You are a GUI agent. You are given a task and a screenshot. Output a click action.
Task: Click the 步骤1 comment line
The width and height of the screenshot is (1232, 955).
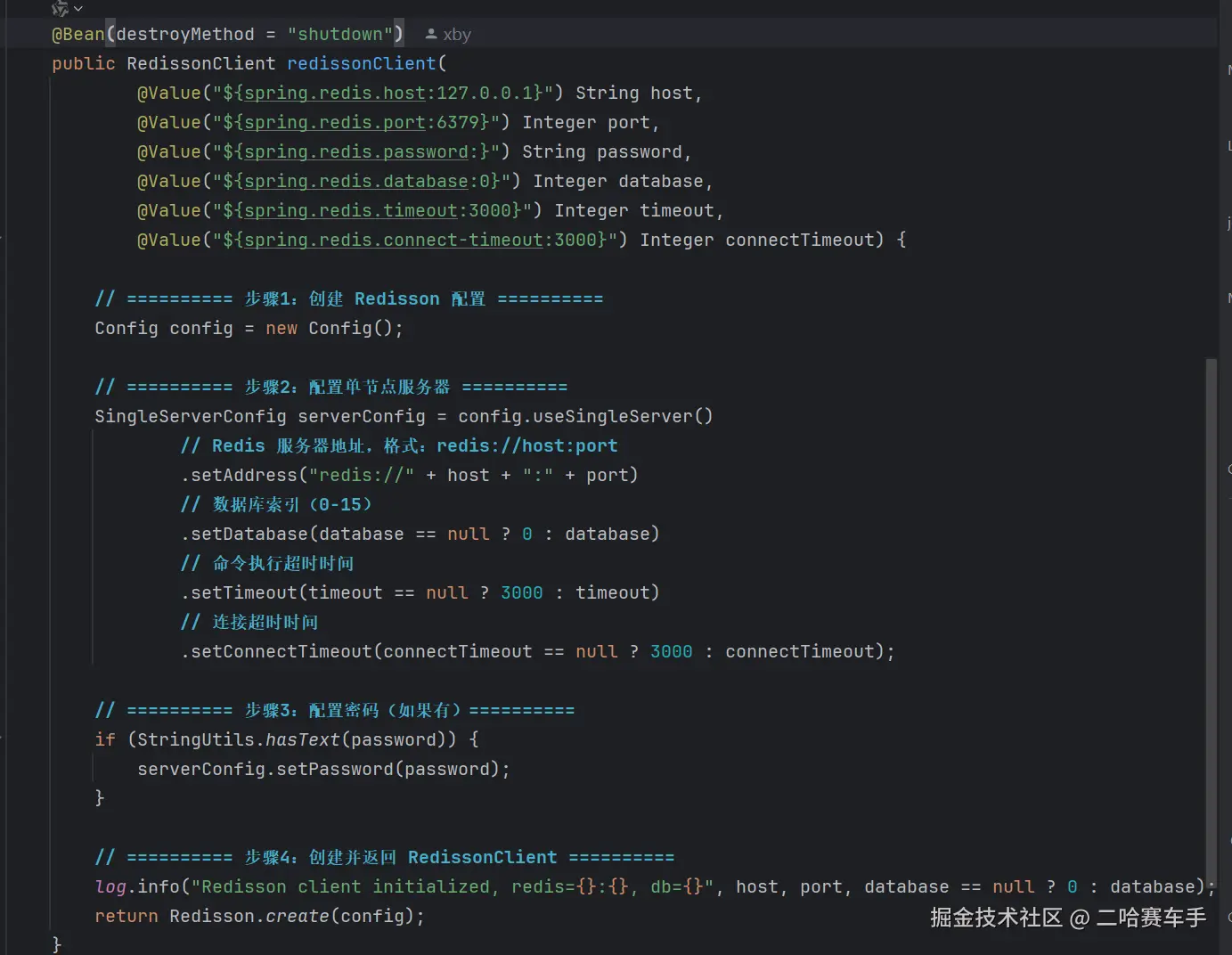pyautogui.click(x=349, y=298)
